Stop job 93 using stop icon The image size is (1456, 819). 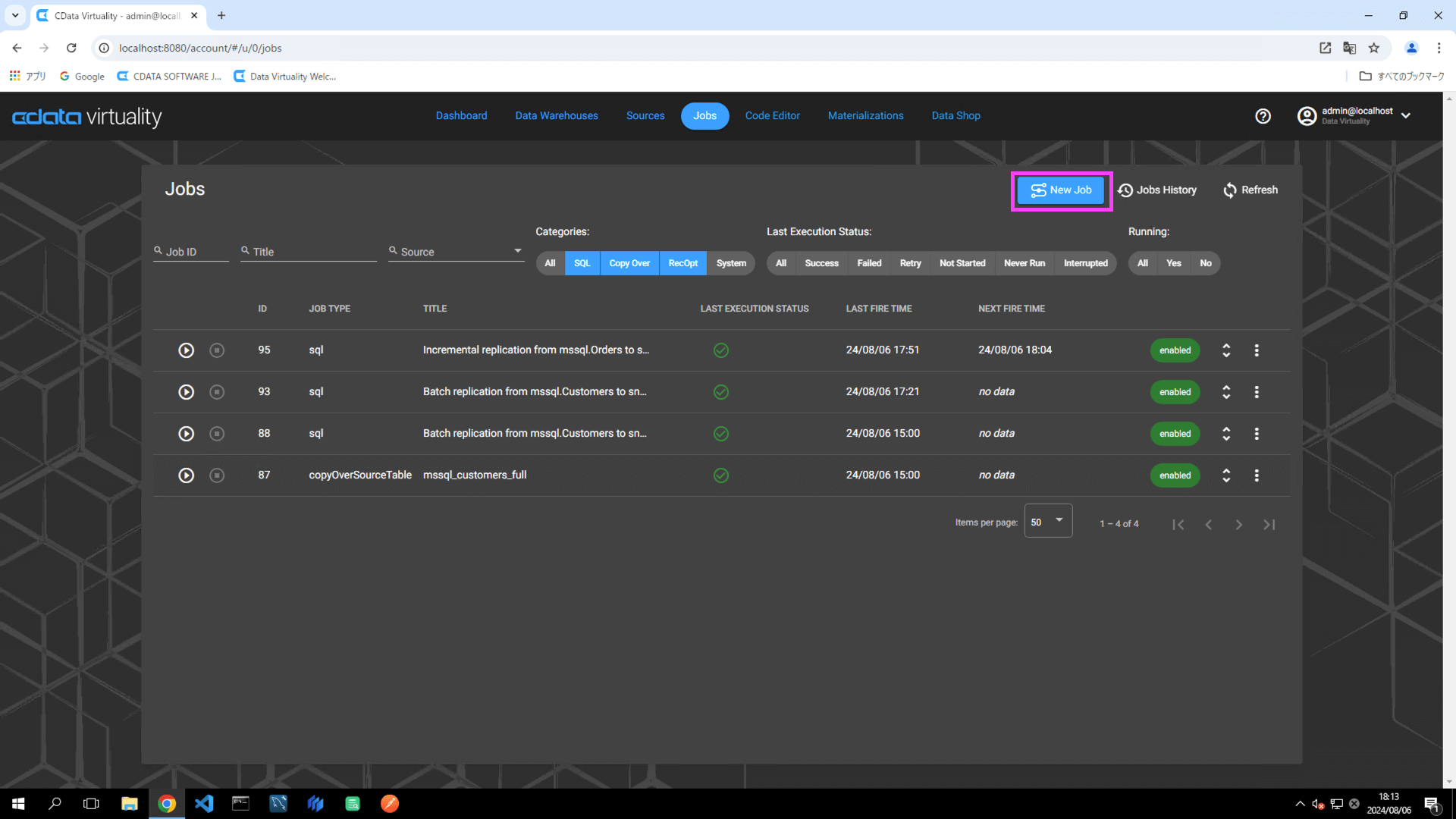click(x=217, y=392)
